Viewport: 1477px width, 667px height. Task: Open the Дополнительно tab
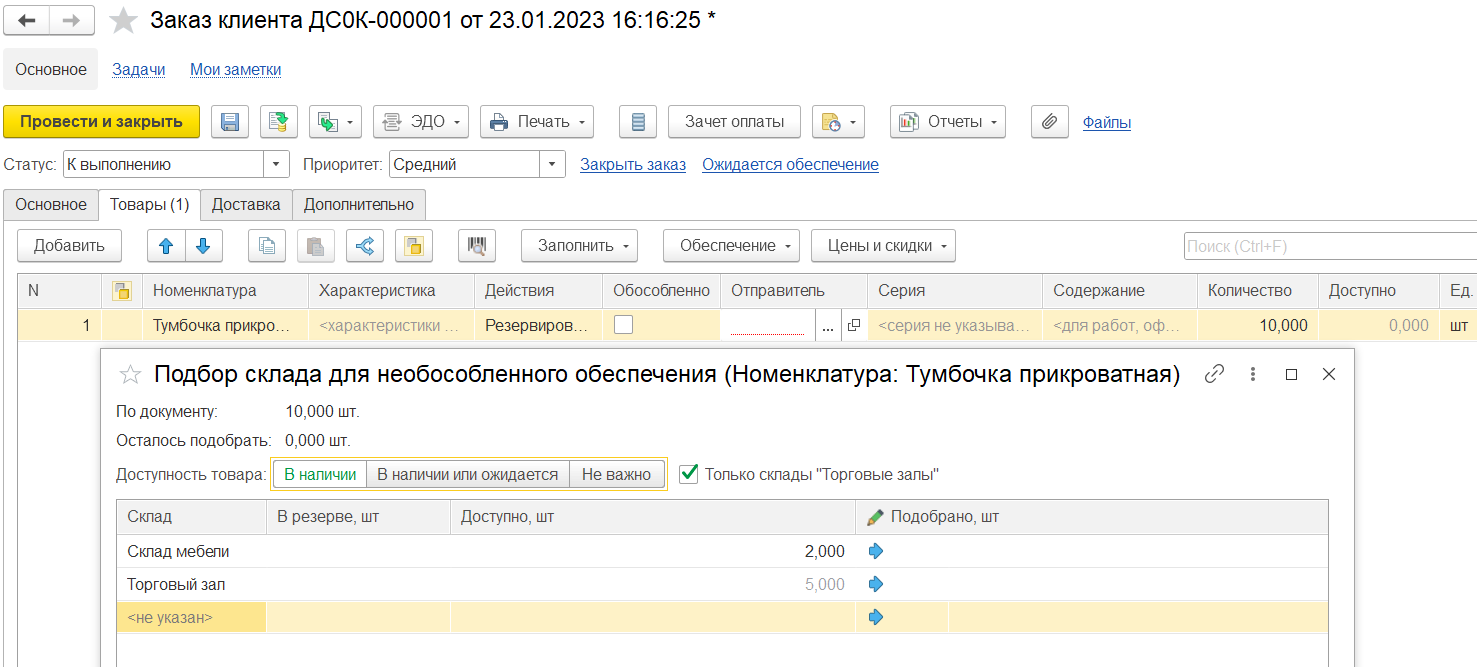pyautogui.click(x=359, y=205)
